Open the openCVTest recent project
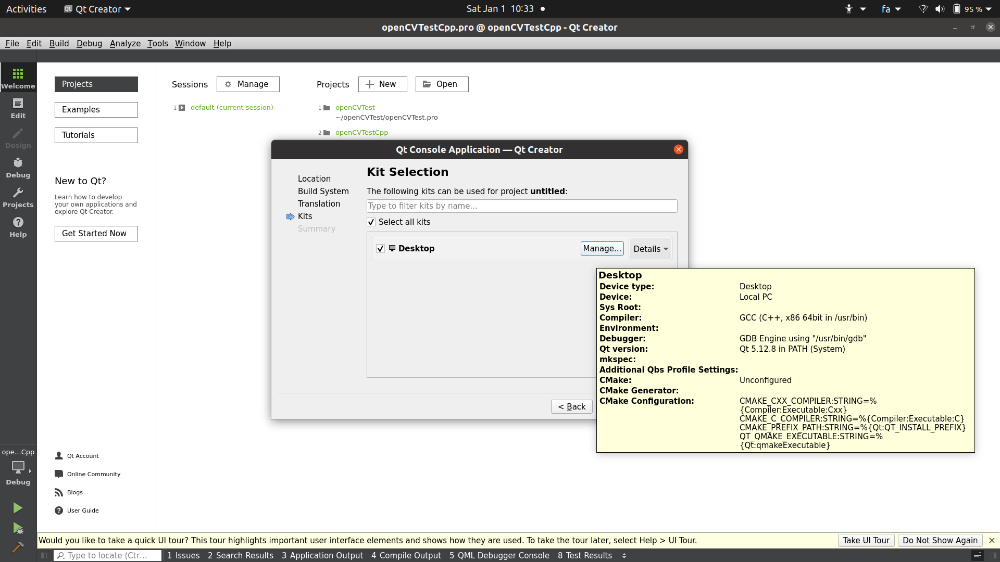Screen dimensions: 1000x562 point(355,108)
